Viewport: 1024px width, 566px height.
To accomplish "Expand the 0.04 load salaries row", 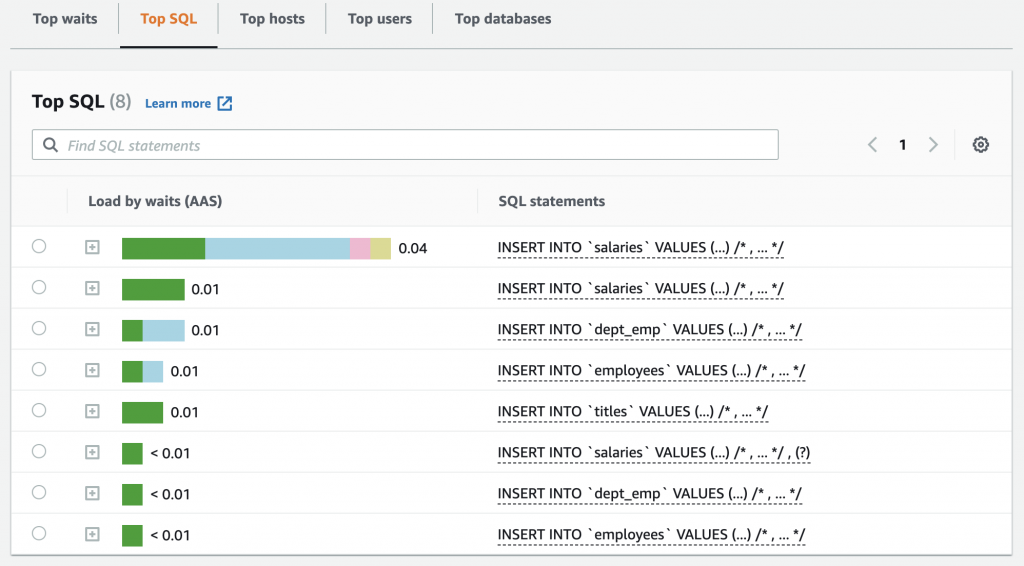I will point(92,247).
